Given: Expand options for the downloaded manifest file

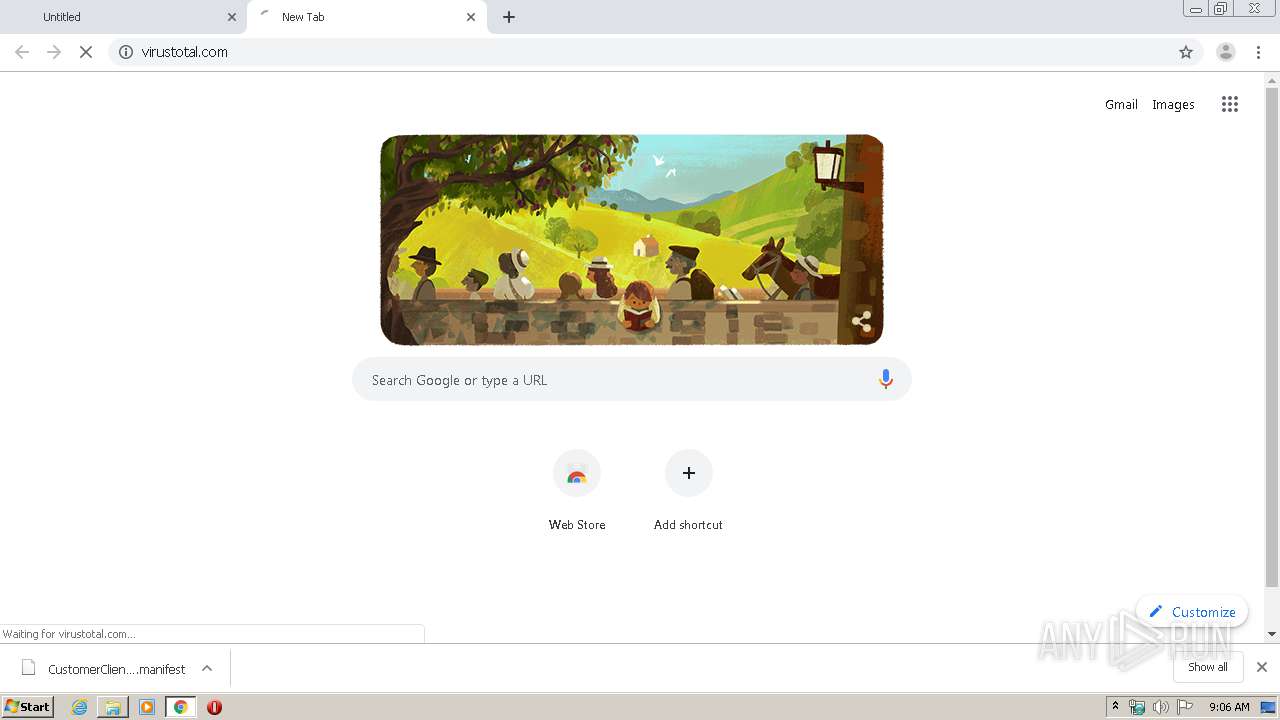Looking at the screenshot, I should [x=207, y=668].
